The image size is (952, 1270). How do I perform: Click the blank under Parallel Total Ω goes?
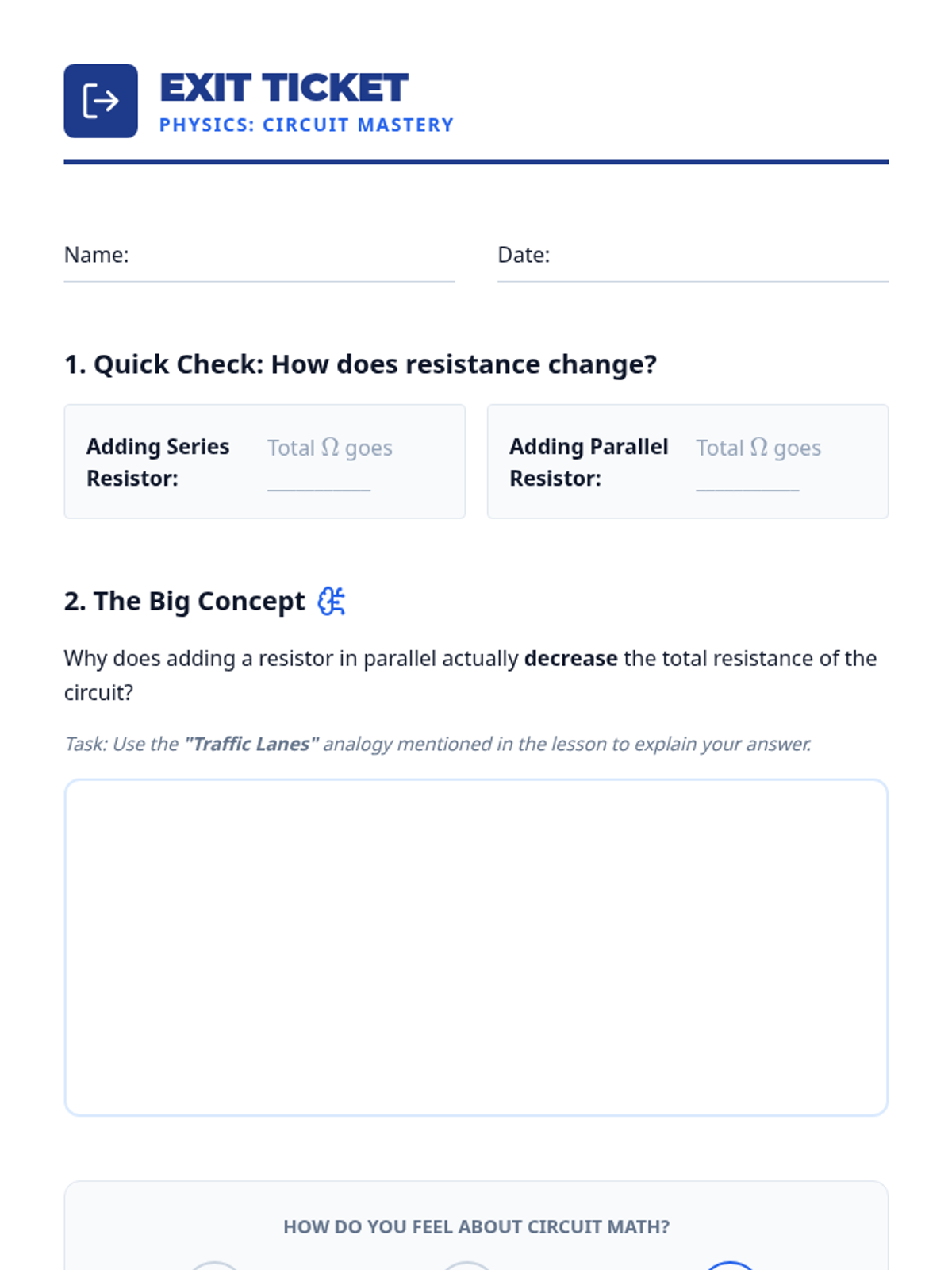click(747, 481)
